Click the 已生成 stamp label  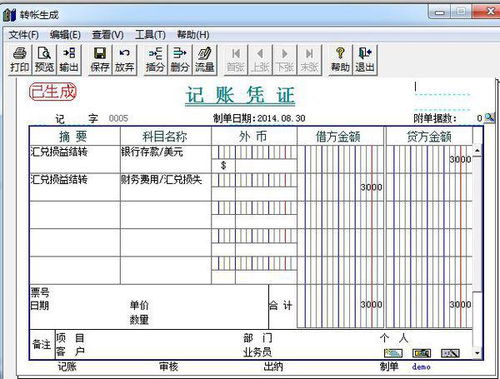click(53, 92)
